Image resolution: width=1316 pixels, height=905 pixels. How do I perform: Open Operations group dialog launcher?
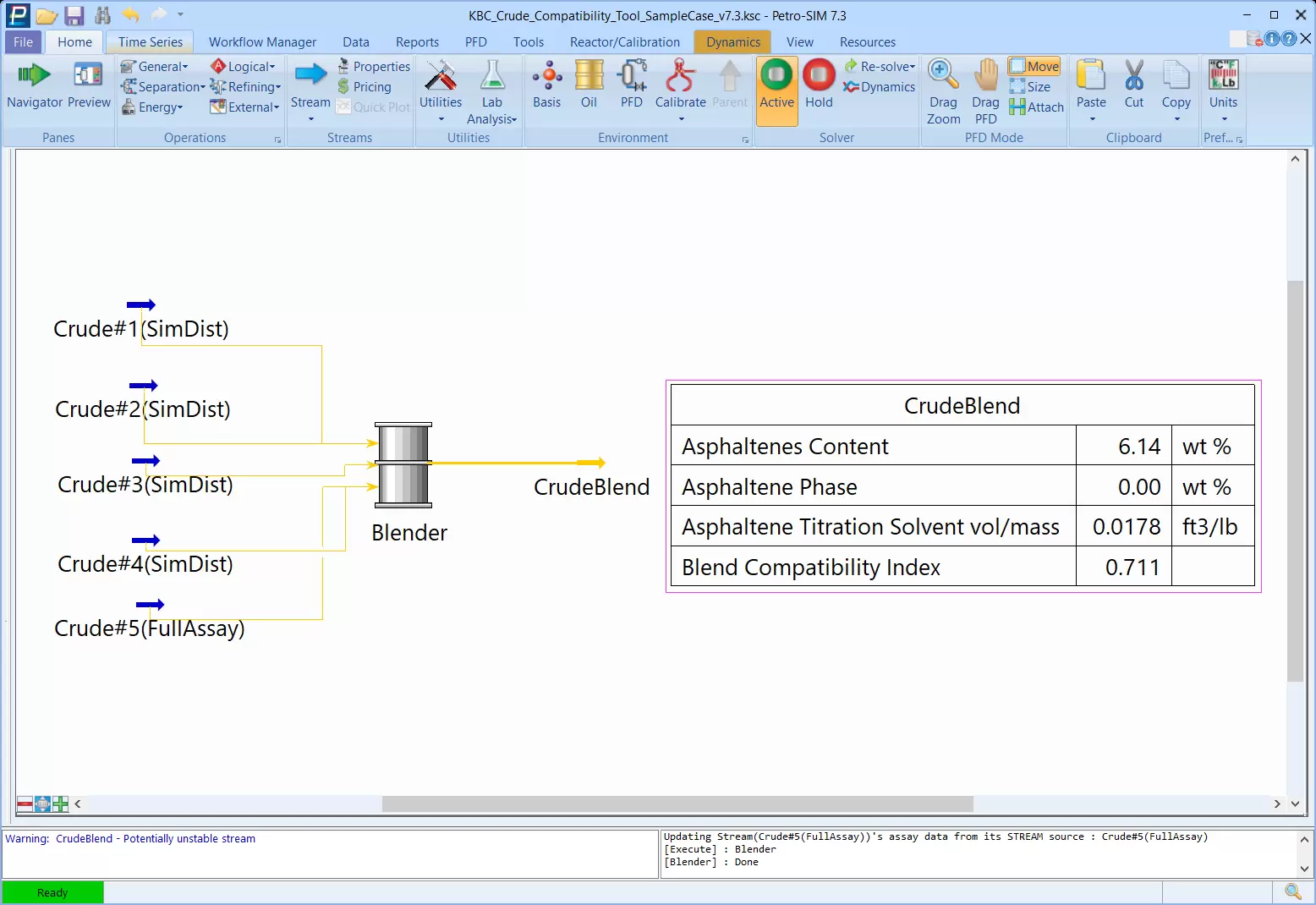point(277,140)
